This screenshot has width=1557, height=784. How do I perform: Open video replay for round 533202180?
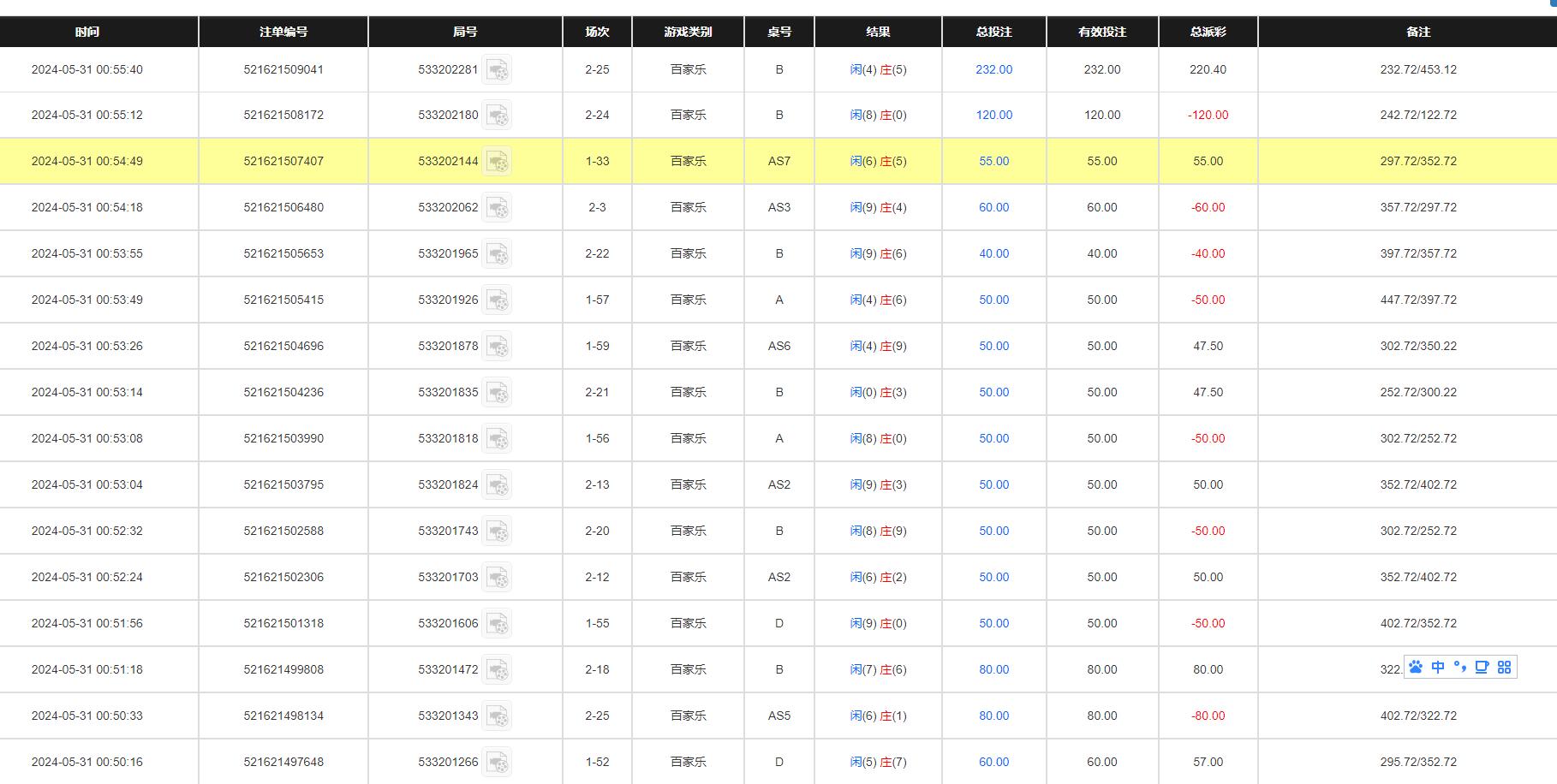pos(497,116)
